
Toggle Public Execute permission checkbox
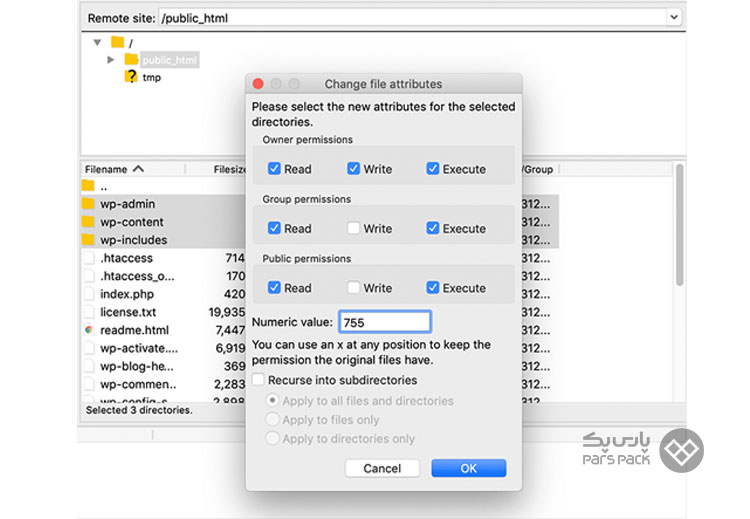tap(432, 287)
